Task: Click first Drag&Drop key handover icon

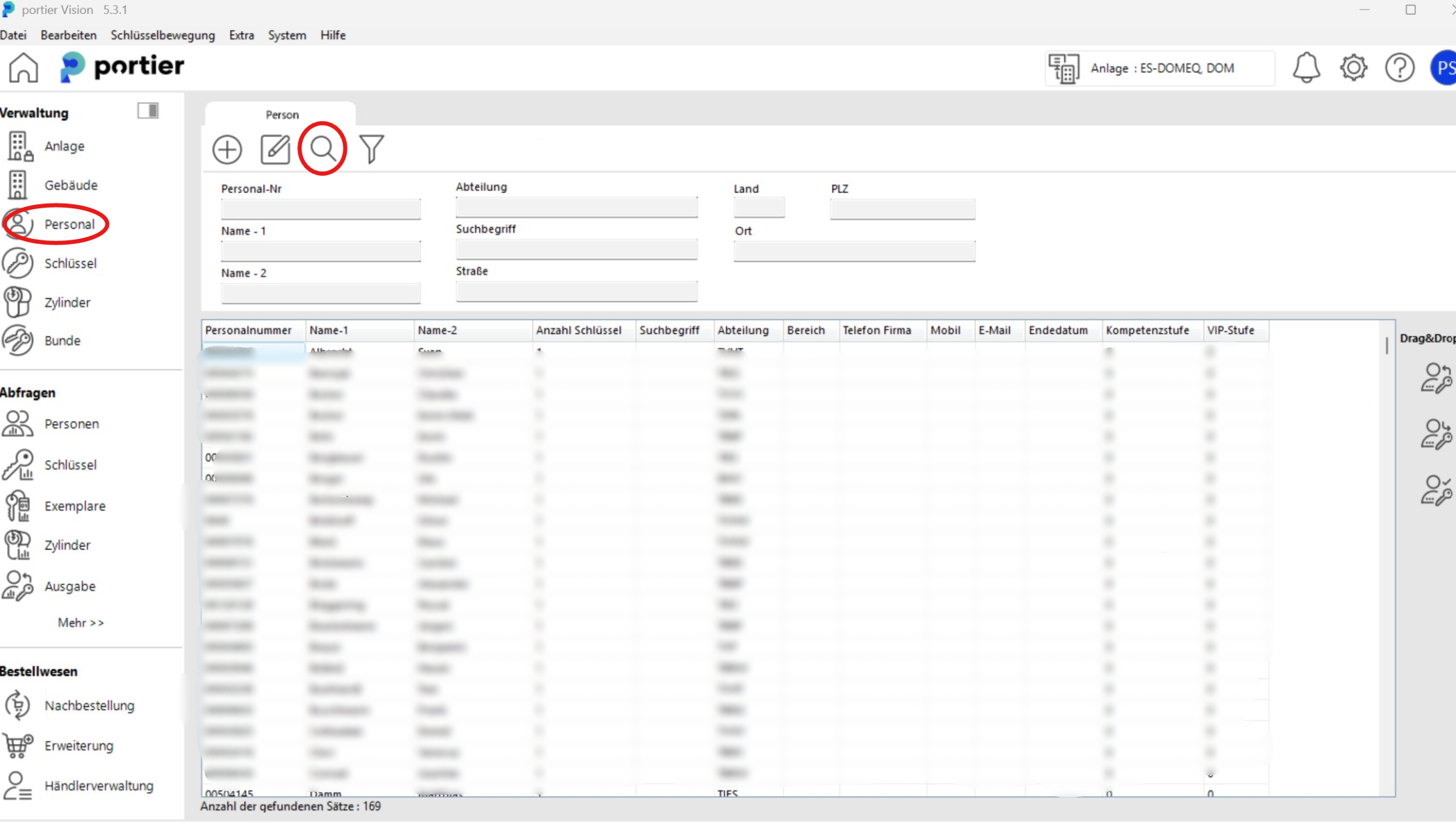Action: pos(1436,379)
